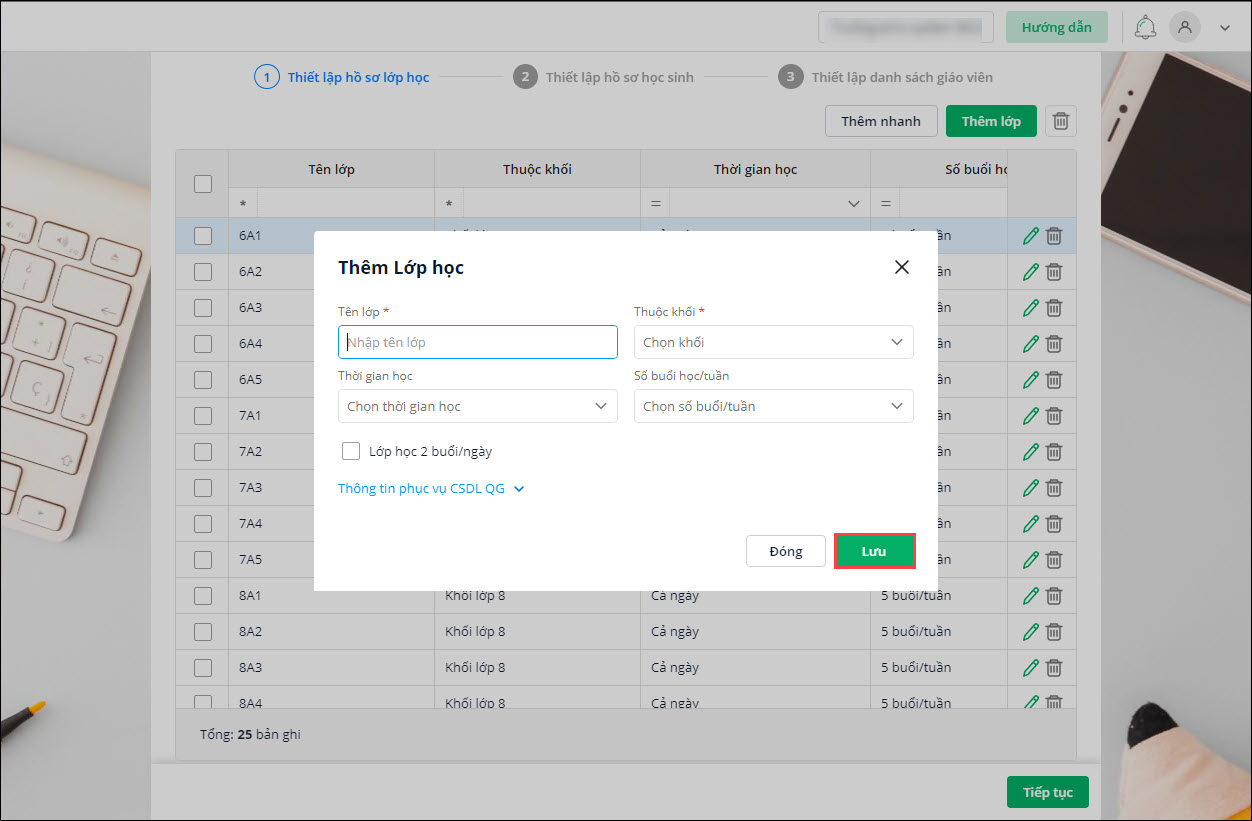Click the bulk delete trash button above table
Image resolution: width=1252 pixels, height=821 pixels.
[x=1061, y=121]
